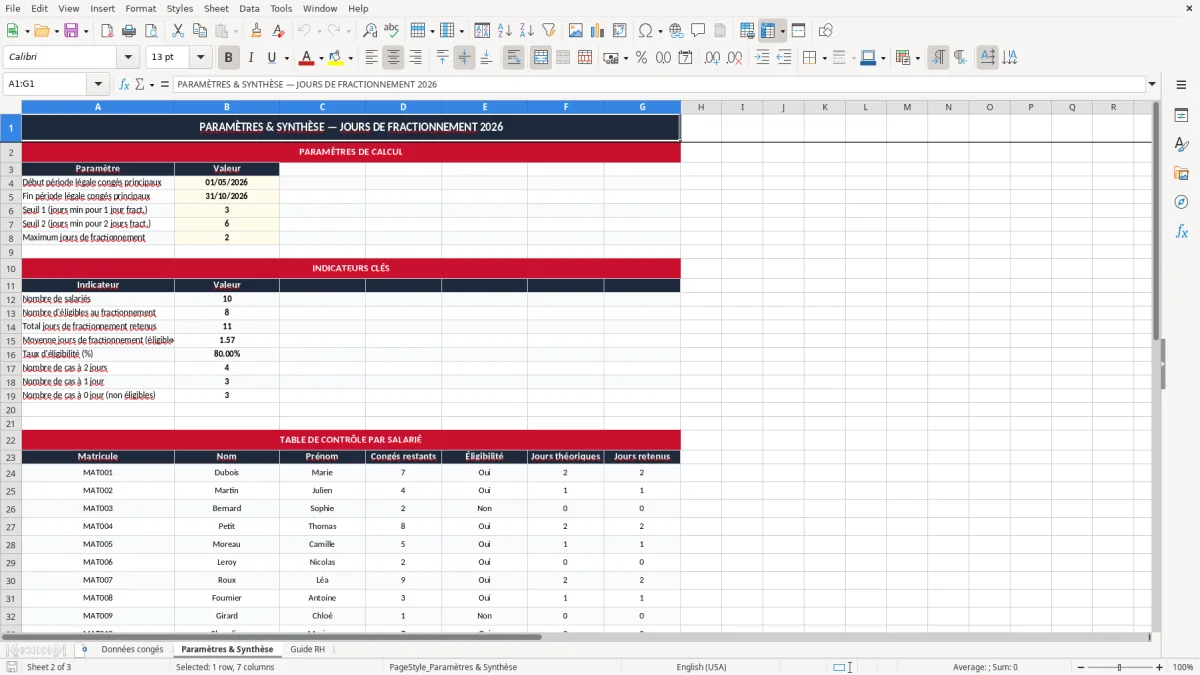1200x675 pixels.
Task: Open the Format menu
Action: [x=141, y=8]
